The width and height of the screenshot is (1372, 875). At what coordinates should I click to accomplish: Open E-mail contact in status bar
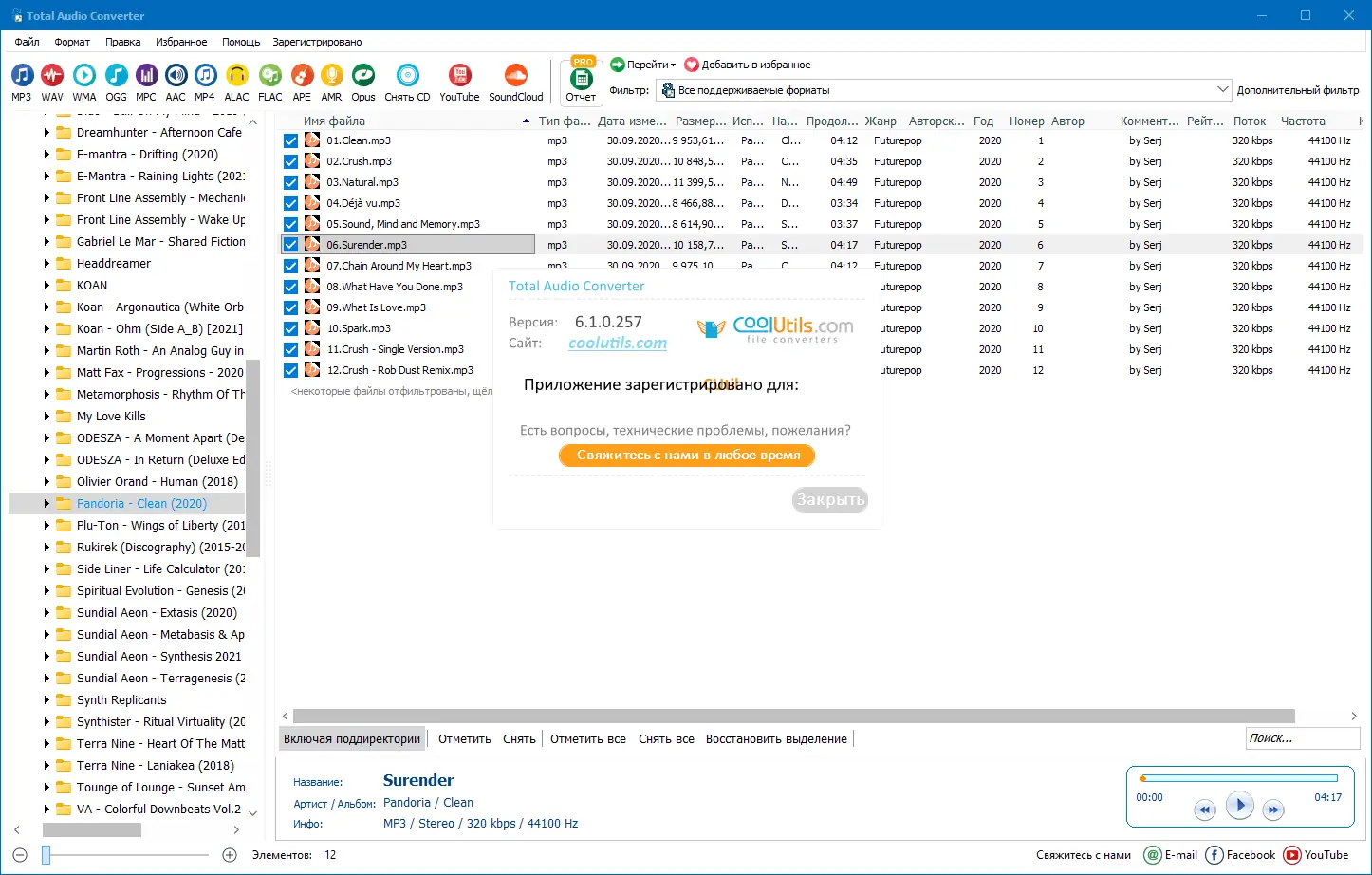1171,855
